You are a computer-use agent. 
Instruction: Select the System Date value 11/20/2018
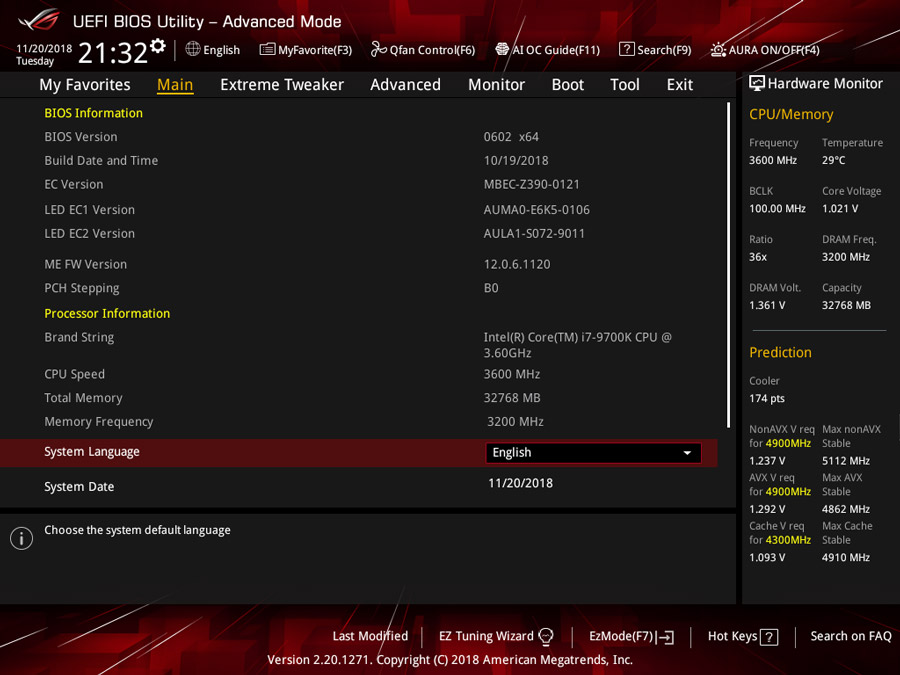coord(521,483)
